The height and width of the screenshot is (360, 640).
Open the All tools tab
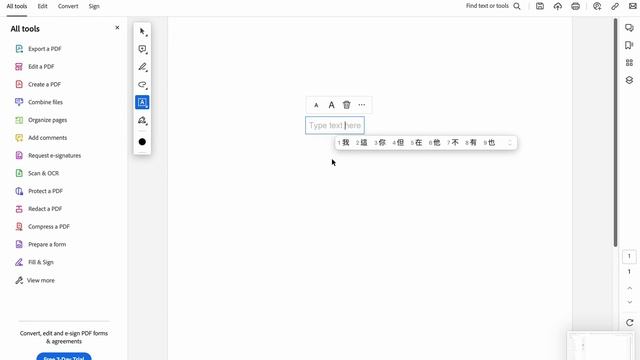pos(17,6)
